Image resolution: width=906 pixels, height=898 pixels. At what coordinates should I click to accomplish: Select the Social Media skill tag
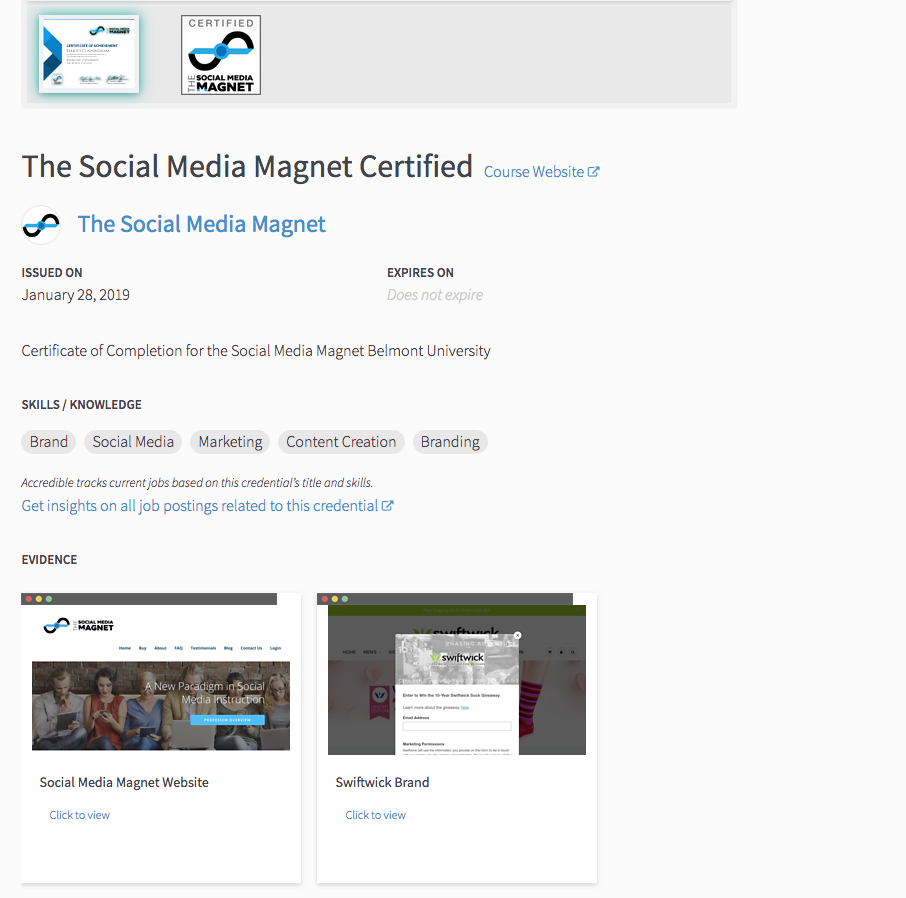pos(133,442)
